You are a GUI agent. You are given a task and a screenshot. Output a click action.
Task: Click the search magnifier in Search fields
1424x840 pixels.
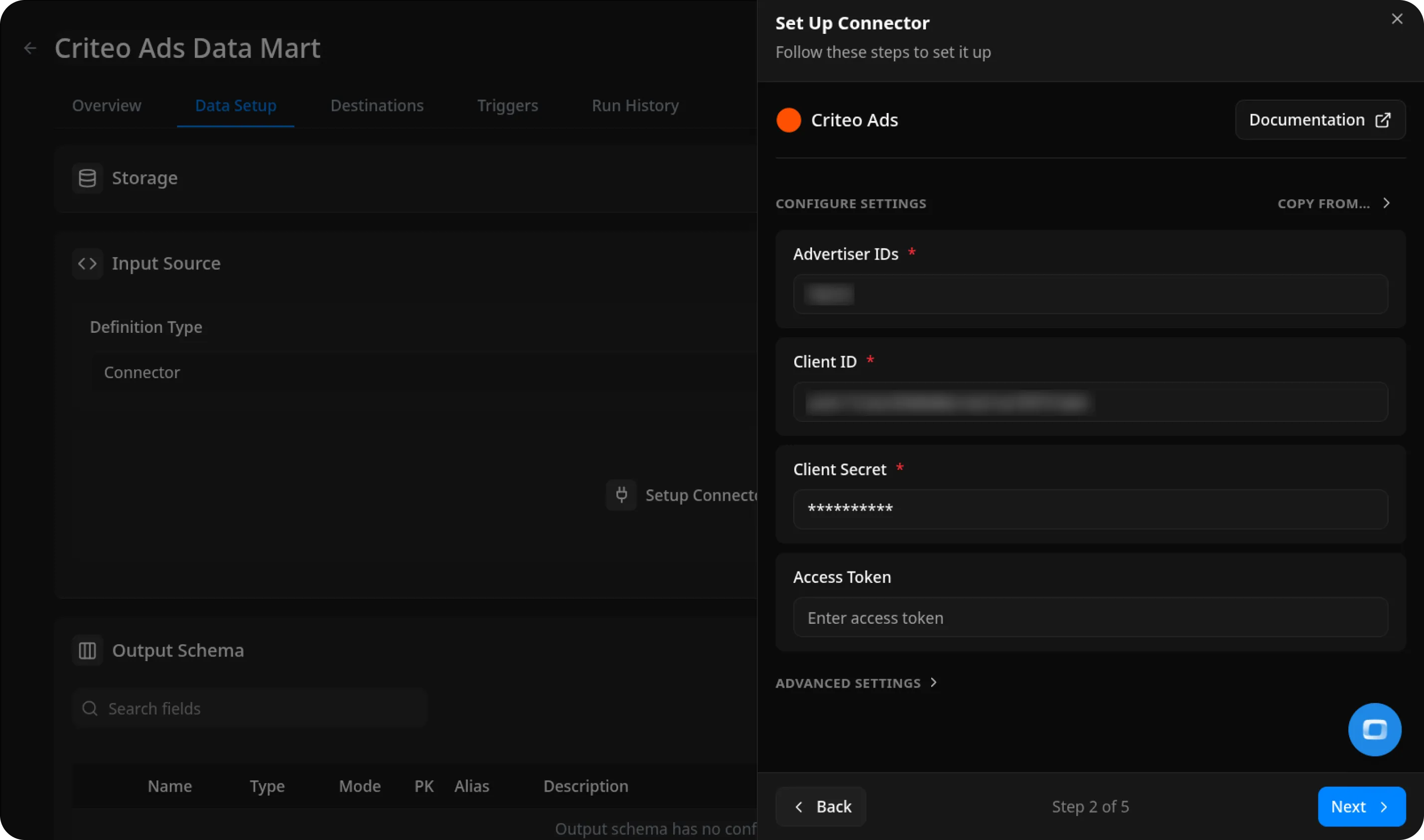pos(89,707)
